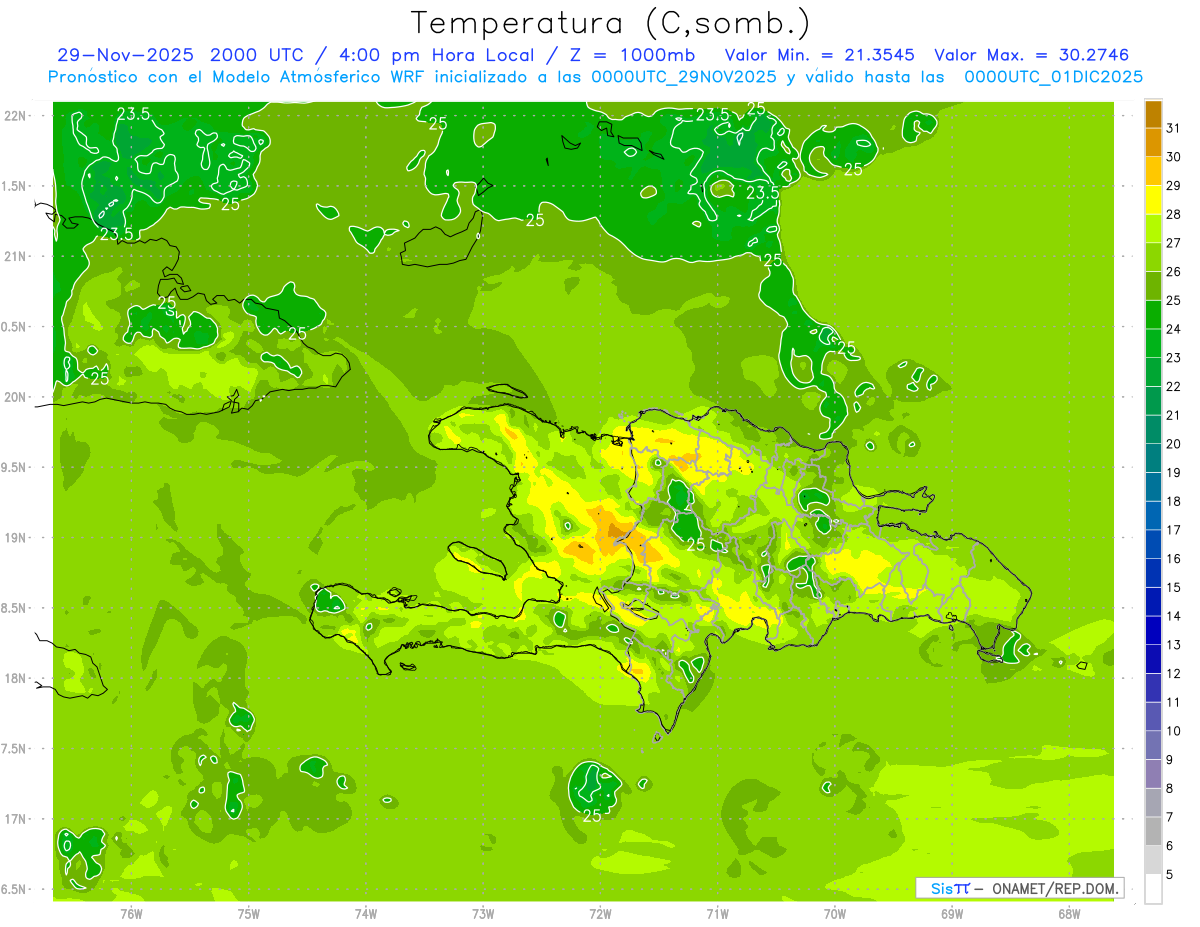Viewport: 1200px width, 927px height.
Task: Click the green legend swatch between 23 and 24
Action: tap(1153, 343)
